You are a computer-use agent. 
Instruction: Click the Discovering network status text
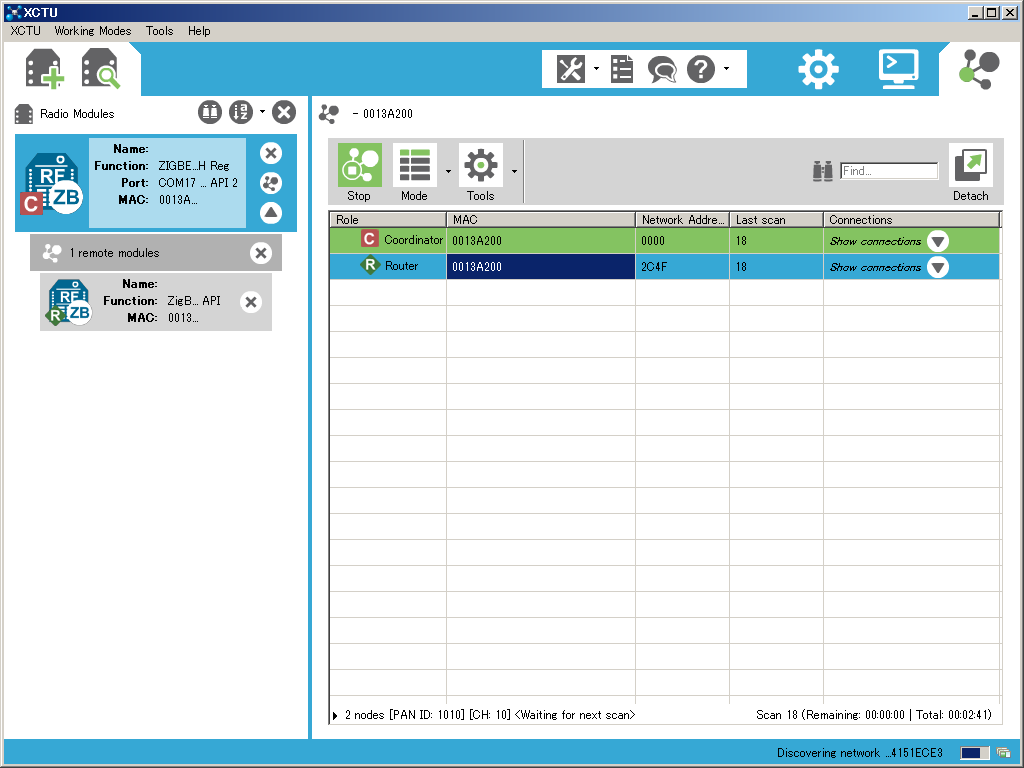click(859, 753)
